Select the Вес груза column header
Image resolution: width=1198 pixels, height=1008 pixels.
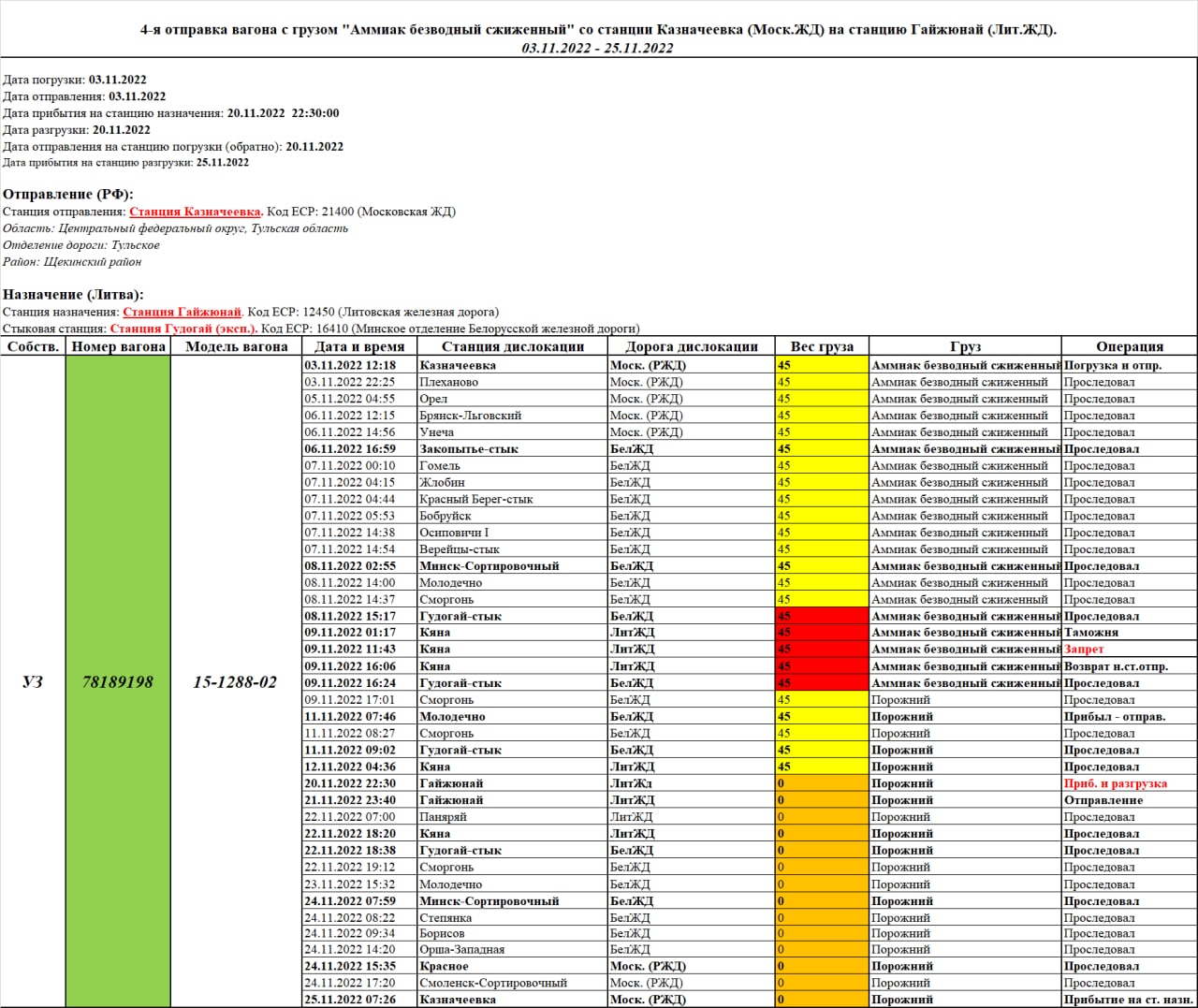[x=822, y=346]
